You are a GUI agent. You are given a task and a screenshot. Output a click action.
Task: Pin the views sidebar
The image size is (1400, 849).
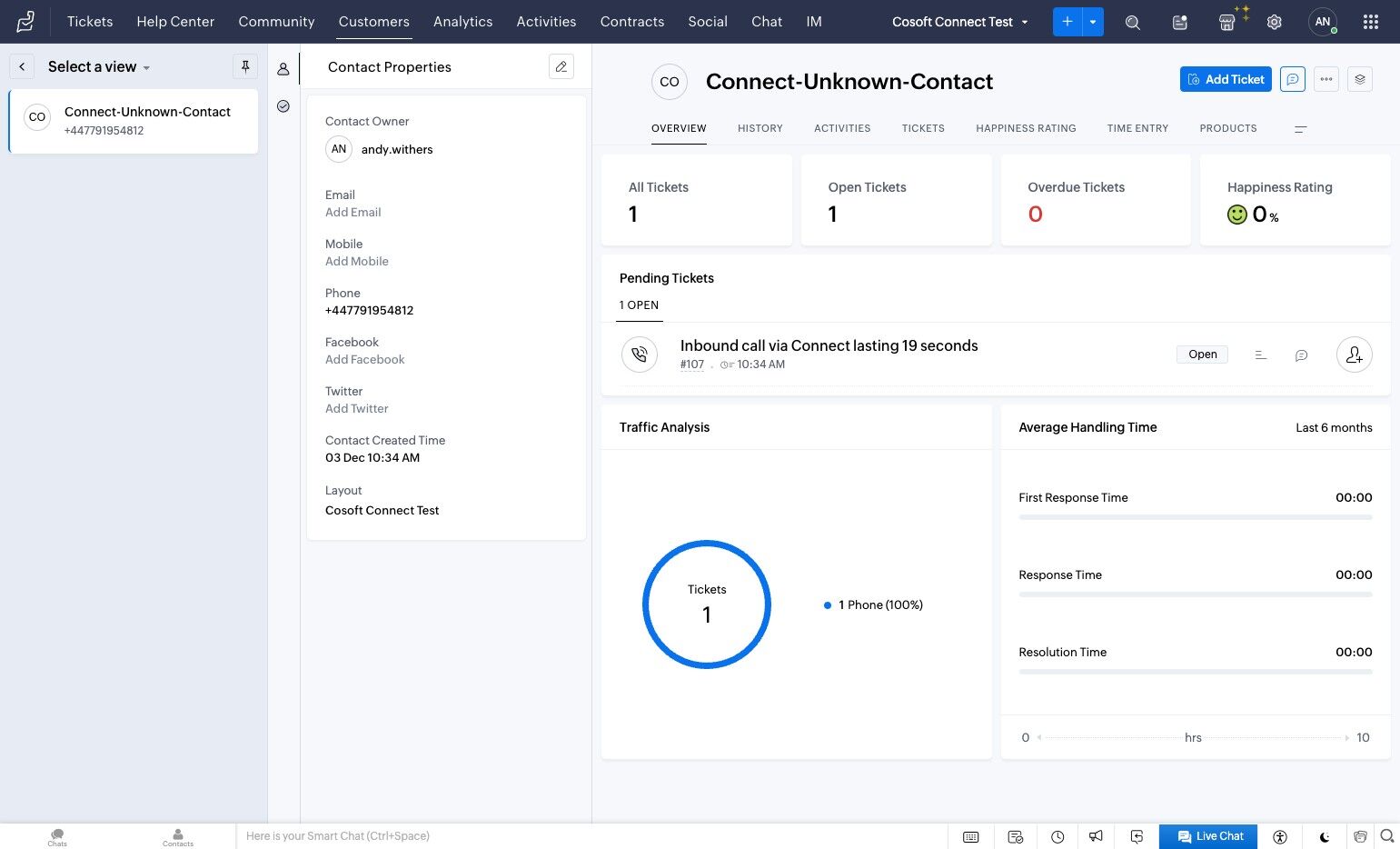[245, 66]
